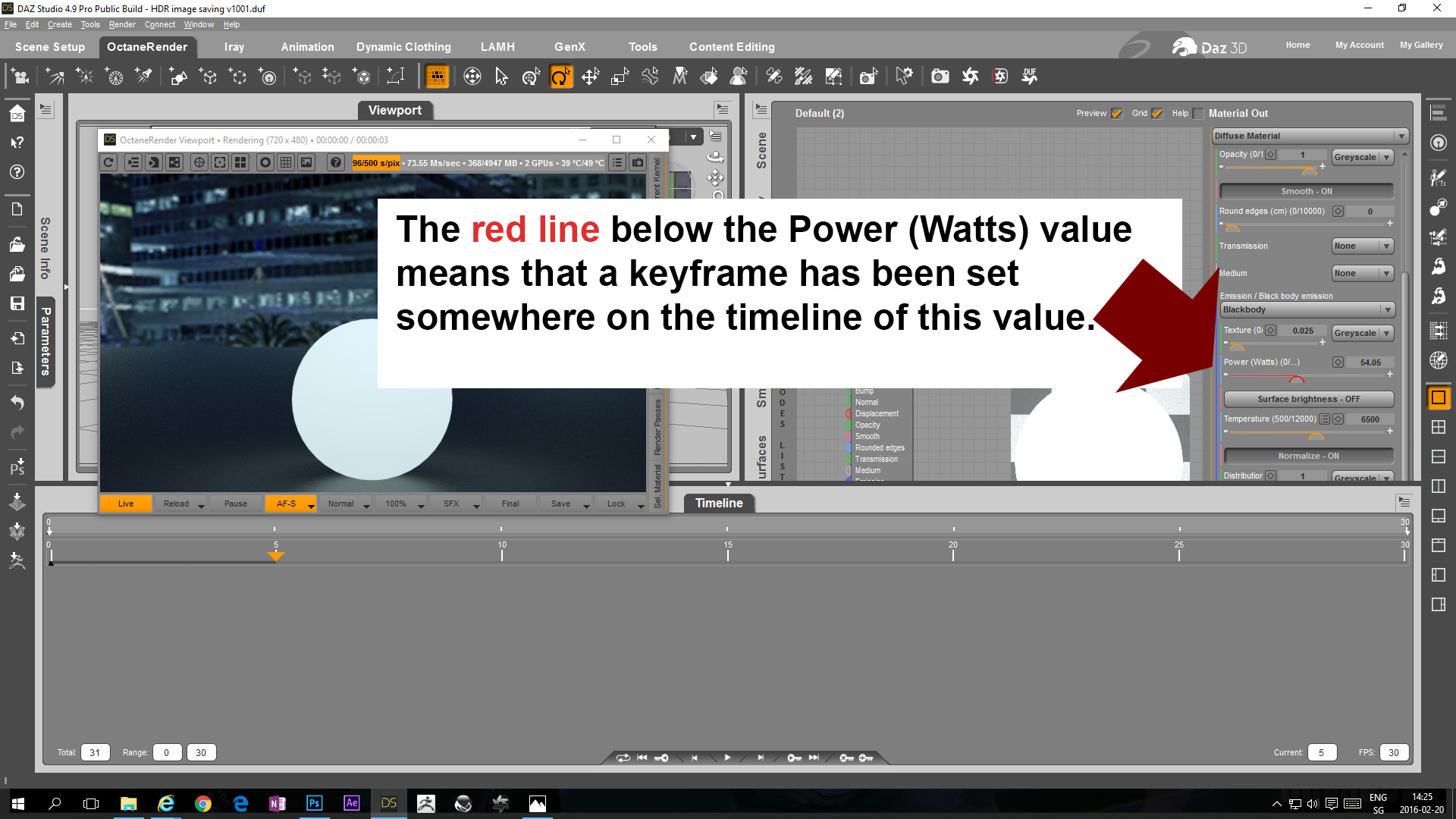Image resolution: width=1456 pixels, height=819 pixels.
Task: Click the OctaneRender viewport reload arrow icon
Action: tap(108, 162)
